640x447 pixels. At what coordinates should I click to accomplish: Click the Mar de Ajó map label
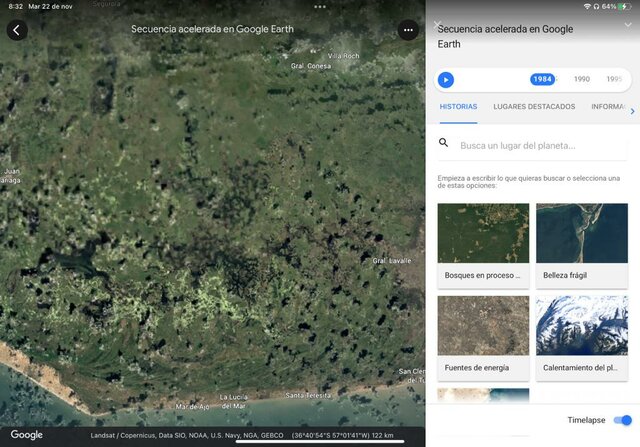(x=192, y=407)
